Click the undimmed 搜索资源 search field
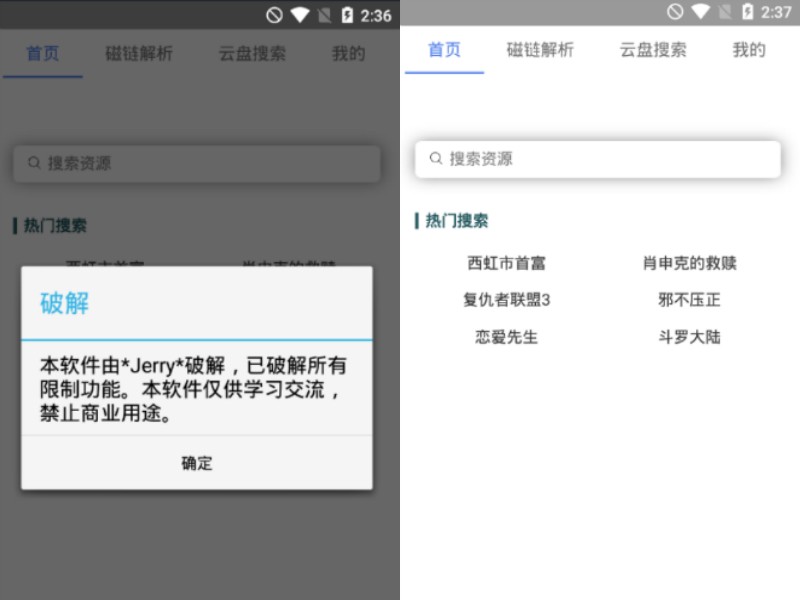Viewport: 800px width, 600px height. [598, 159]
